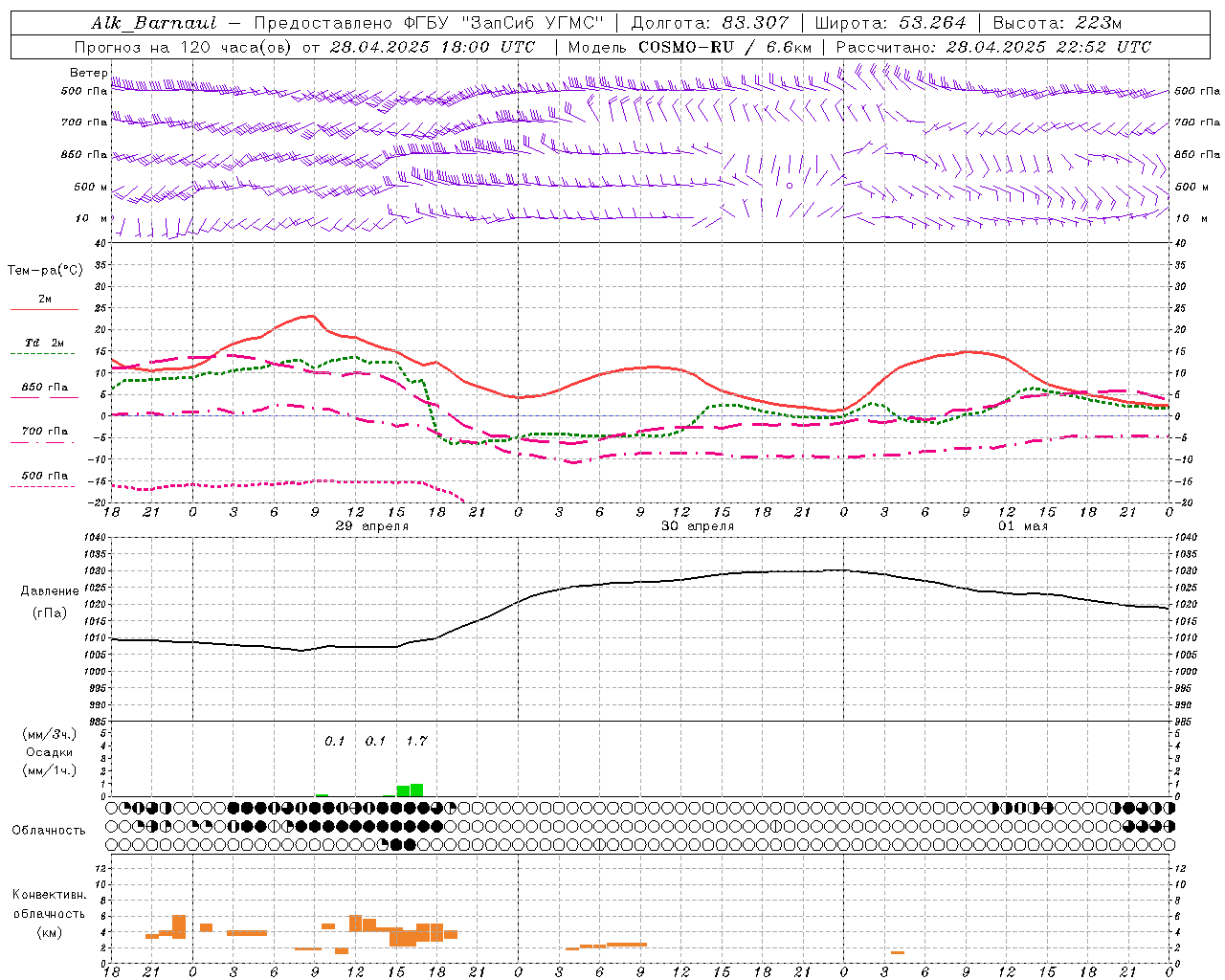Screen dimensions: 1225x980
Task: Click 'Рассчитано: 28.04.2025 22:52 UTC' timestamp
Action: [x=993, y=47]
